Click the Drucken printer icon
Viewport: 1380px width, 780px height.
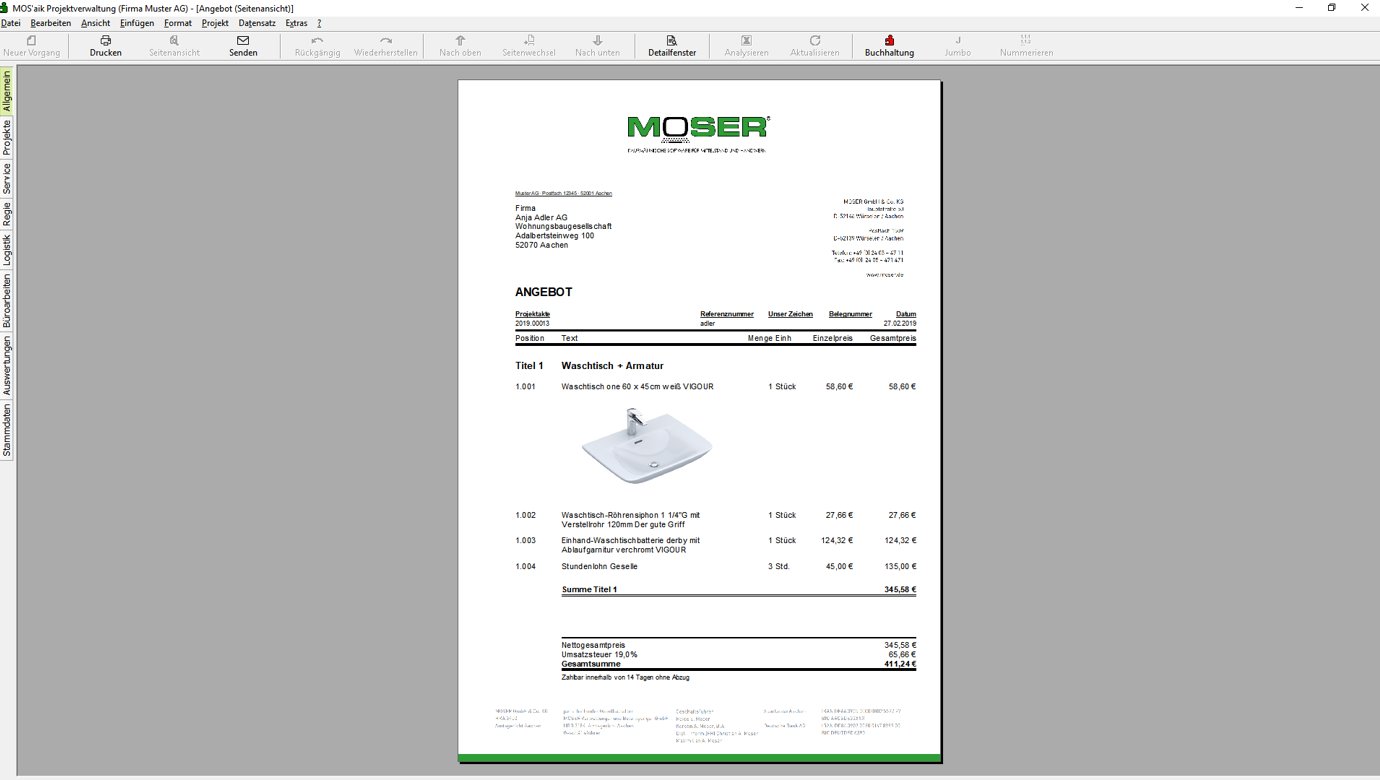(105, 41)
